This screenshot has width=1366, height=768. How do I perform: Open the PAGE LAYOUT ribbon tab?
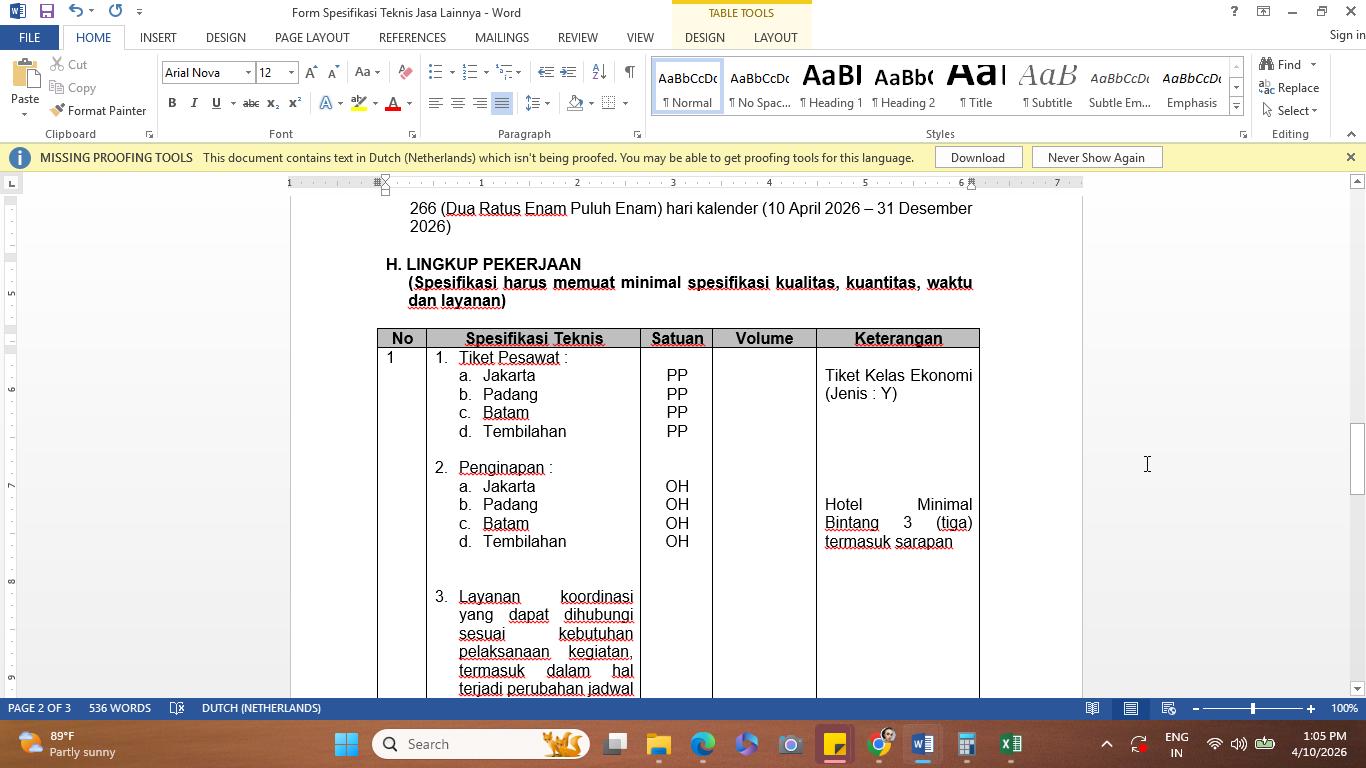coord(312,37)
